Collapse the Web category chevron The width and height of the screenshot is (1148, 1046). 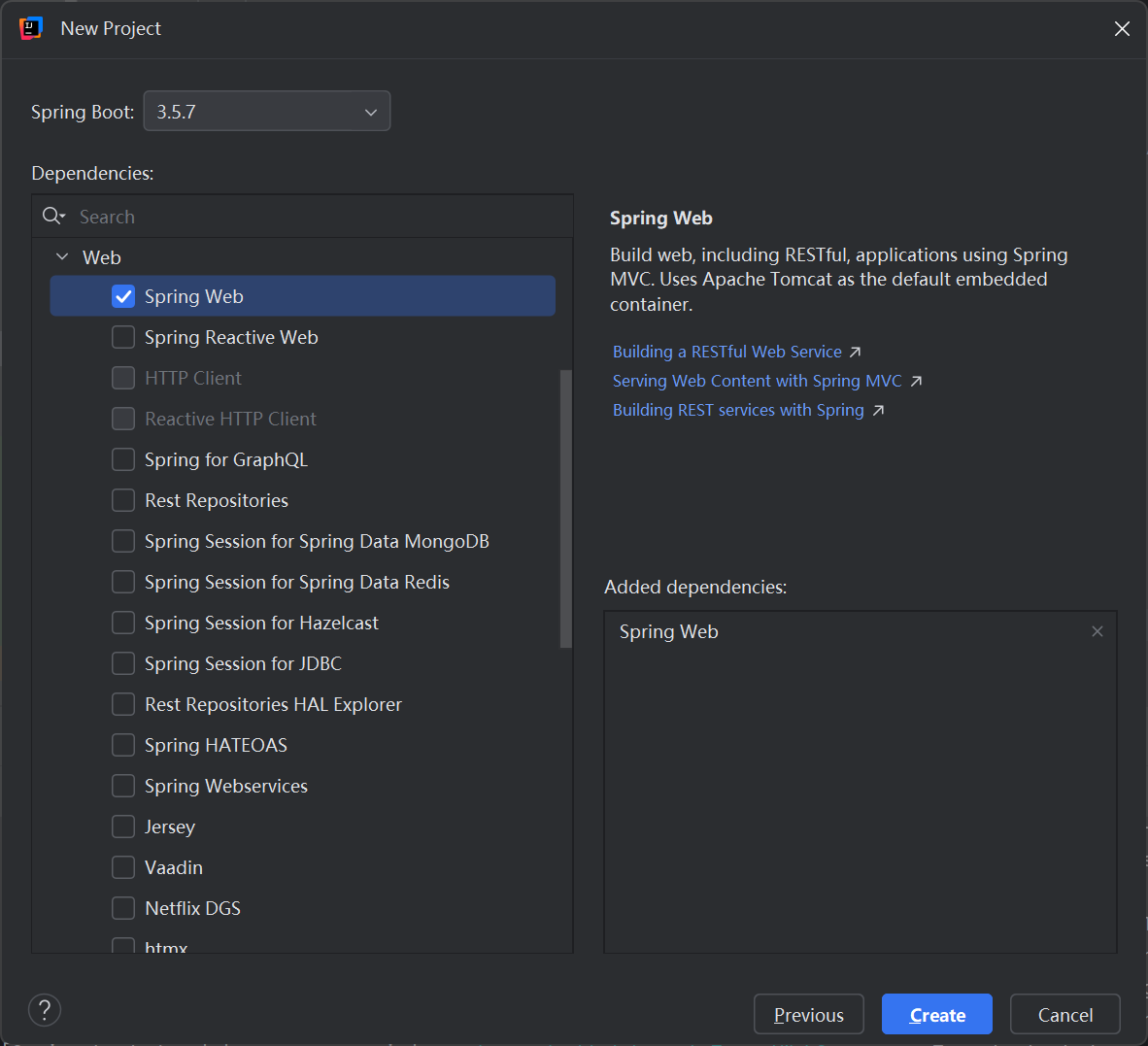pos(62,257)
